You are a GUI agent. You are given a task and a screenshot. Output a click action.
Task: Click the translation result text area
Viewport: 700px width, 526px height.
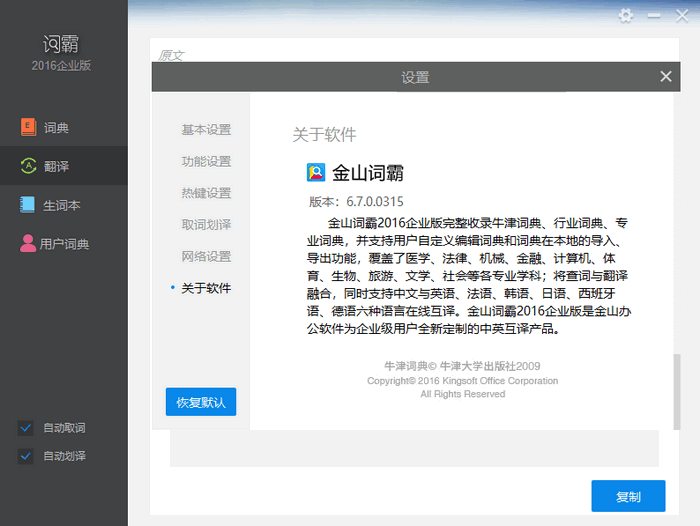(x=414, y=448)
